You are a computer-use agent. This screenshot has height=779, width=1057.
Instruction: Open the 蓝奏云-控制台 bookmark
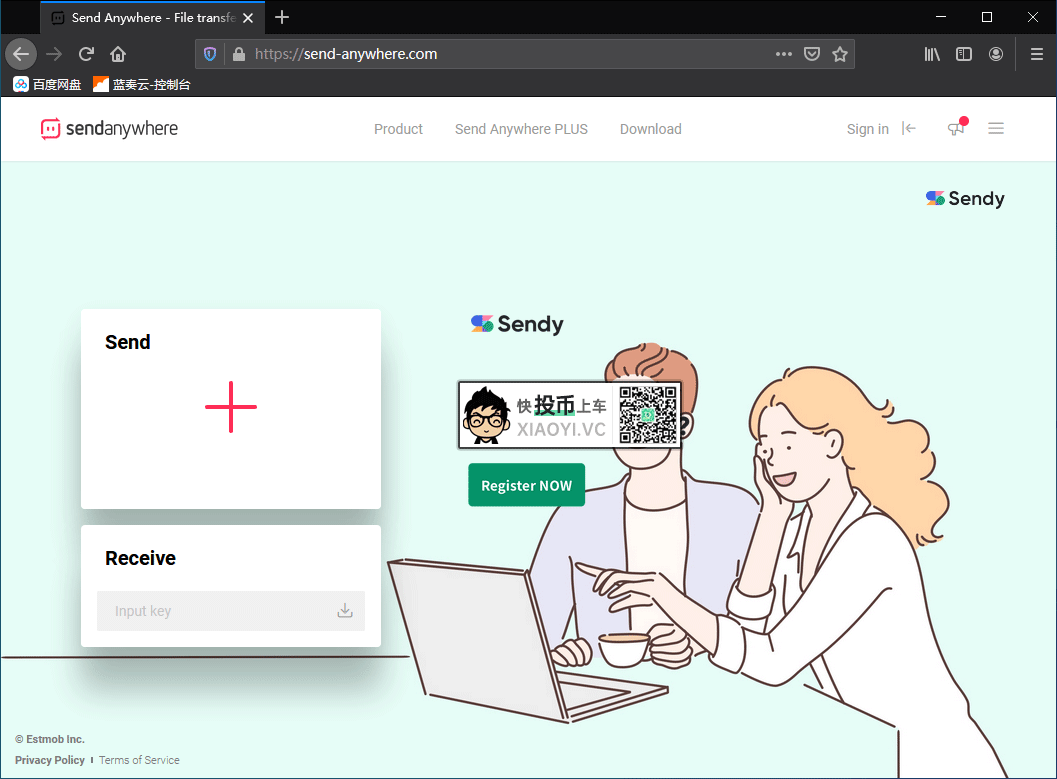[142, 84]
